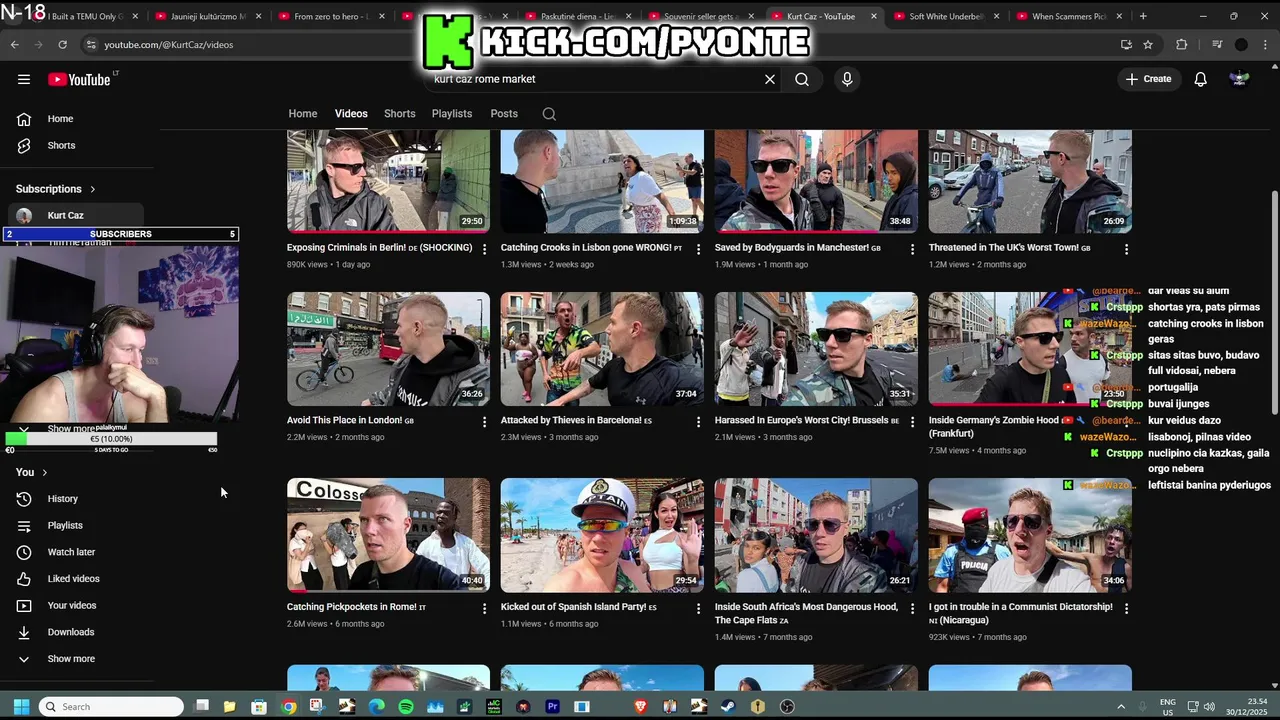Viewport: 1280px width, 720px height.
Task: Go back in browser history
Action: point(14,44)
